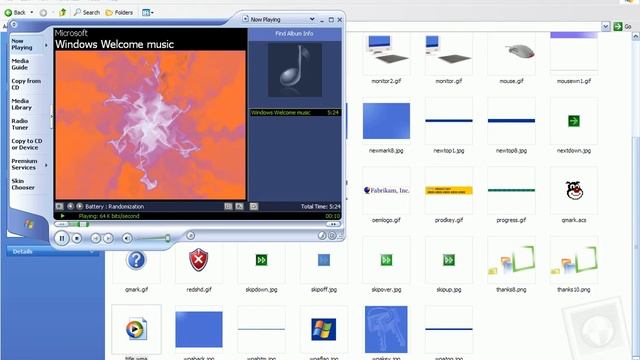
Task: Select qmark.acs clown file
Action: pos(573,196)
